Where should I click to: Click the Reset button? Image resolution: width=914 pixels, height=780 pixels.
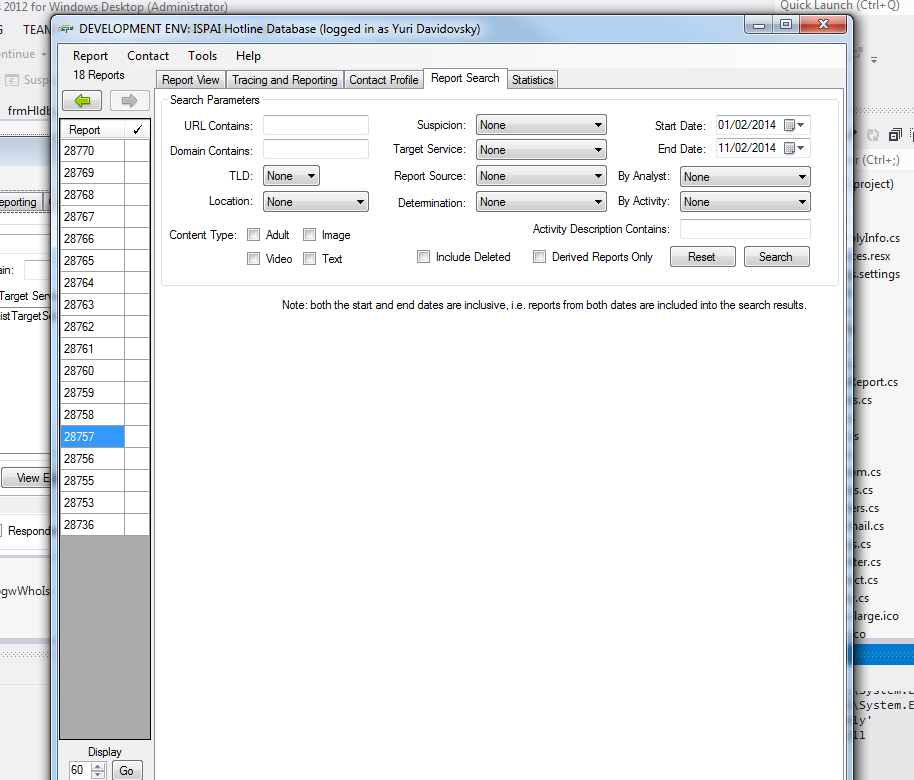[x=701, y=257]
